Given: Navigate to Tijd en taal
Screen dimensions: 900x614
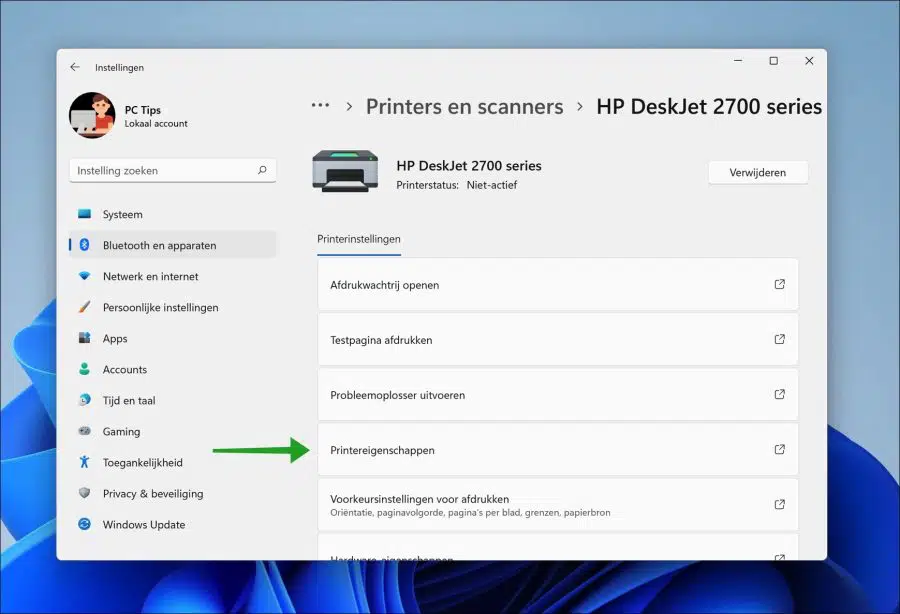Looking at the screenshot, I should (x=172, y=400).
